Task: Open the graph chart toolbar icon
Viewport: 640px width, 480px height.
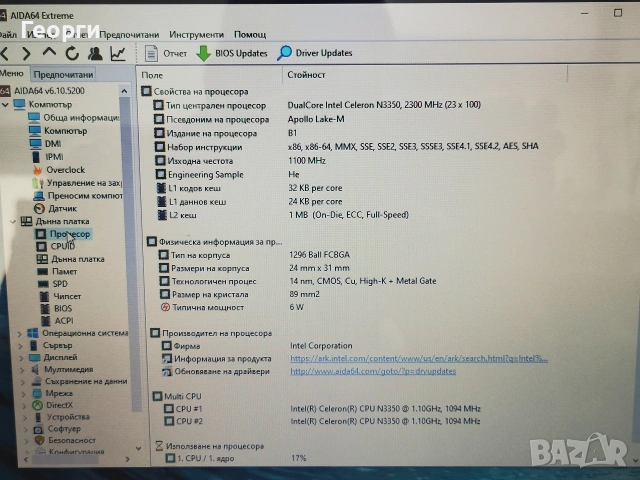Action: [x=118, y=53]
